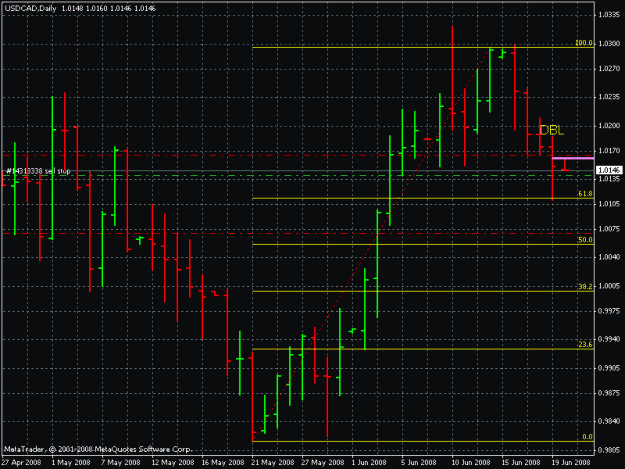Click the 0.9875 price axis label
The width and height of the screenshot is (625, 469).
(x=609, y=393)
